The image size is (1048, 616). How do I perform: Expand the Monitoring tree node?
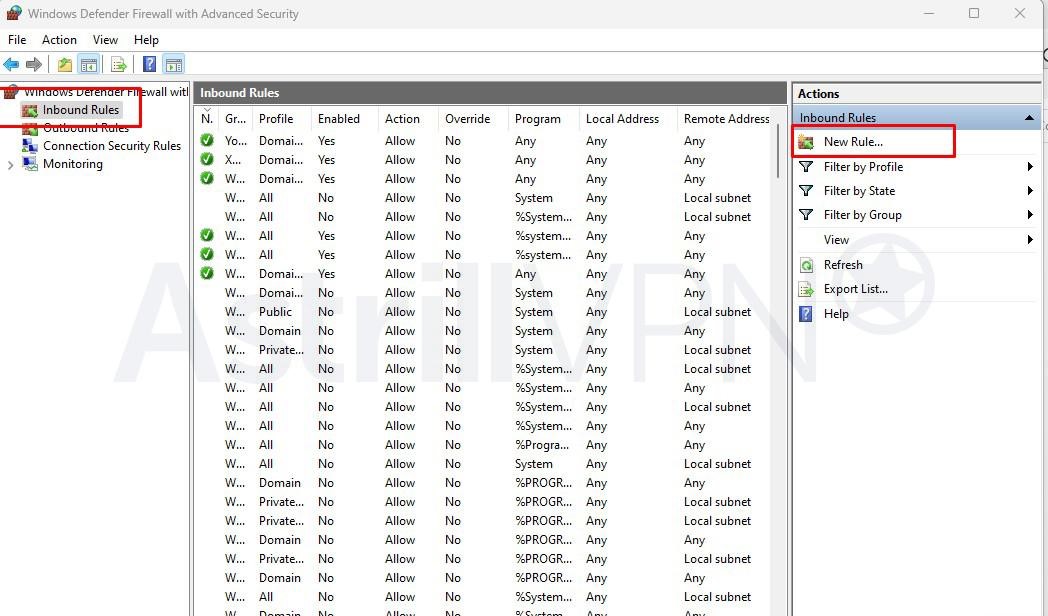click(10, 164)
